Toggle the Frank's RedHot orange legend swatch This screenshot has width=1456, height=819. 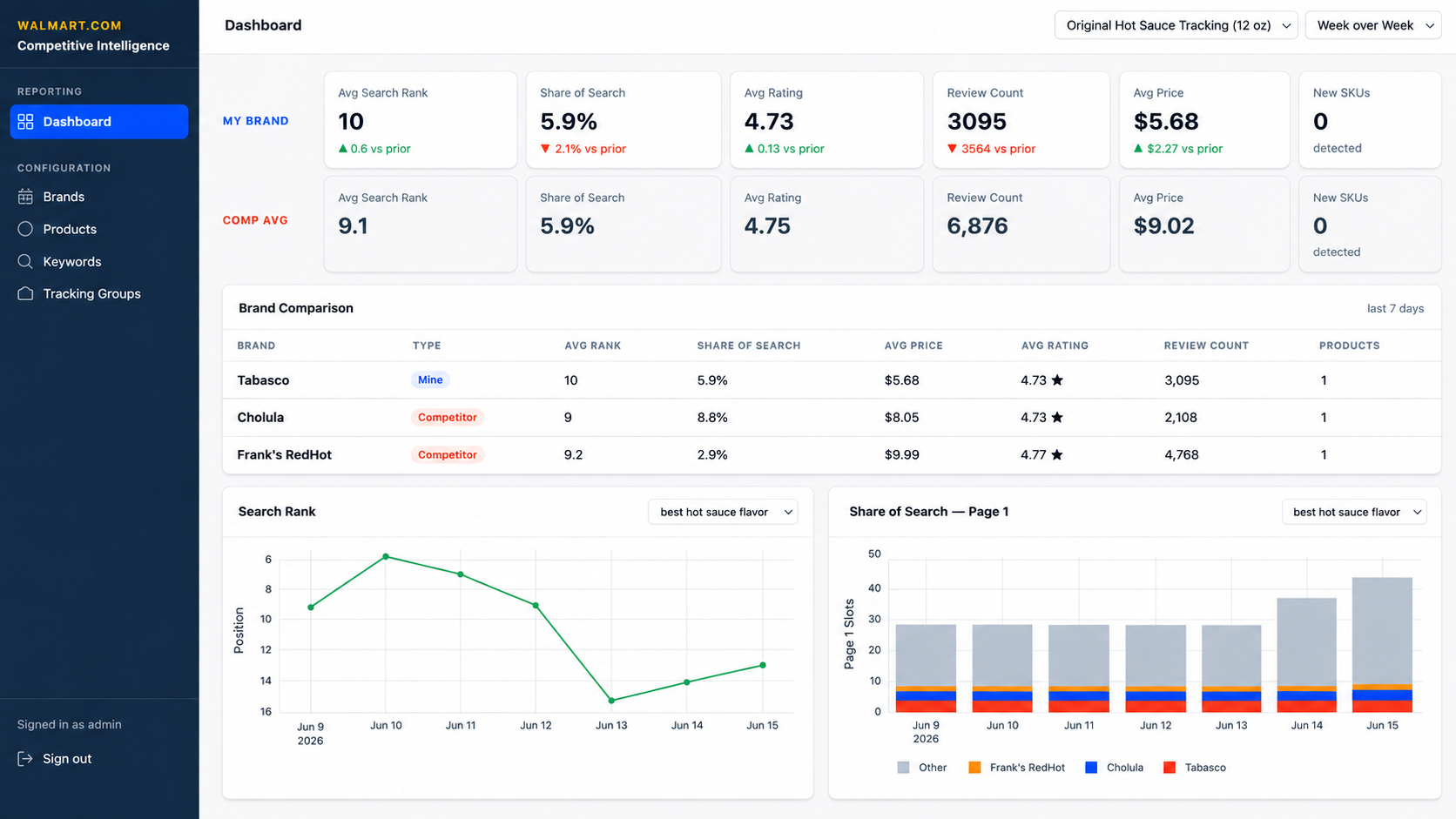974,768
